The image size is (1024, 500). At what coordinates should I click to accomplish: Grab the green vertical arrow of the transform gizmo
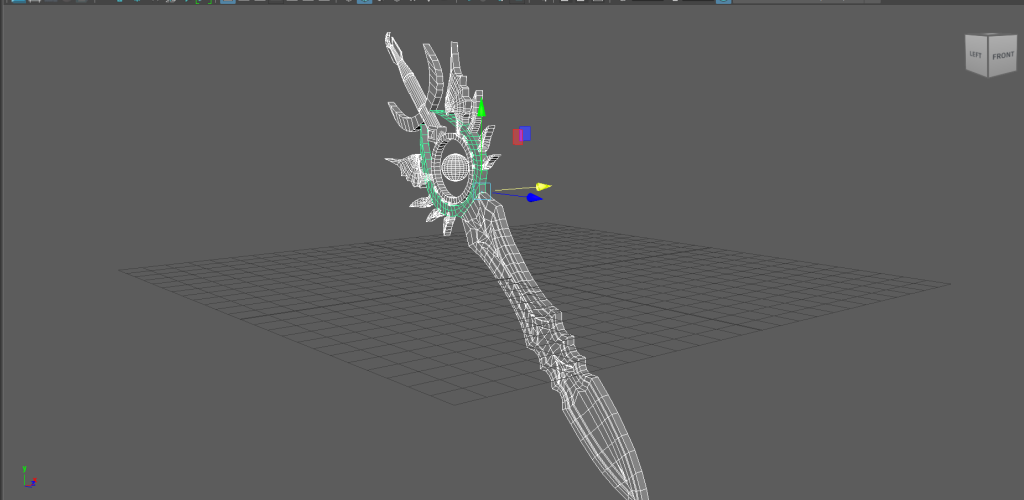coord(481,108)
